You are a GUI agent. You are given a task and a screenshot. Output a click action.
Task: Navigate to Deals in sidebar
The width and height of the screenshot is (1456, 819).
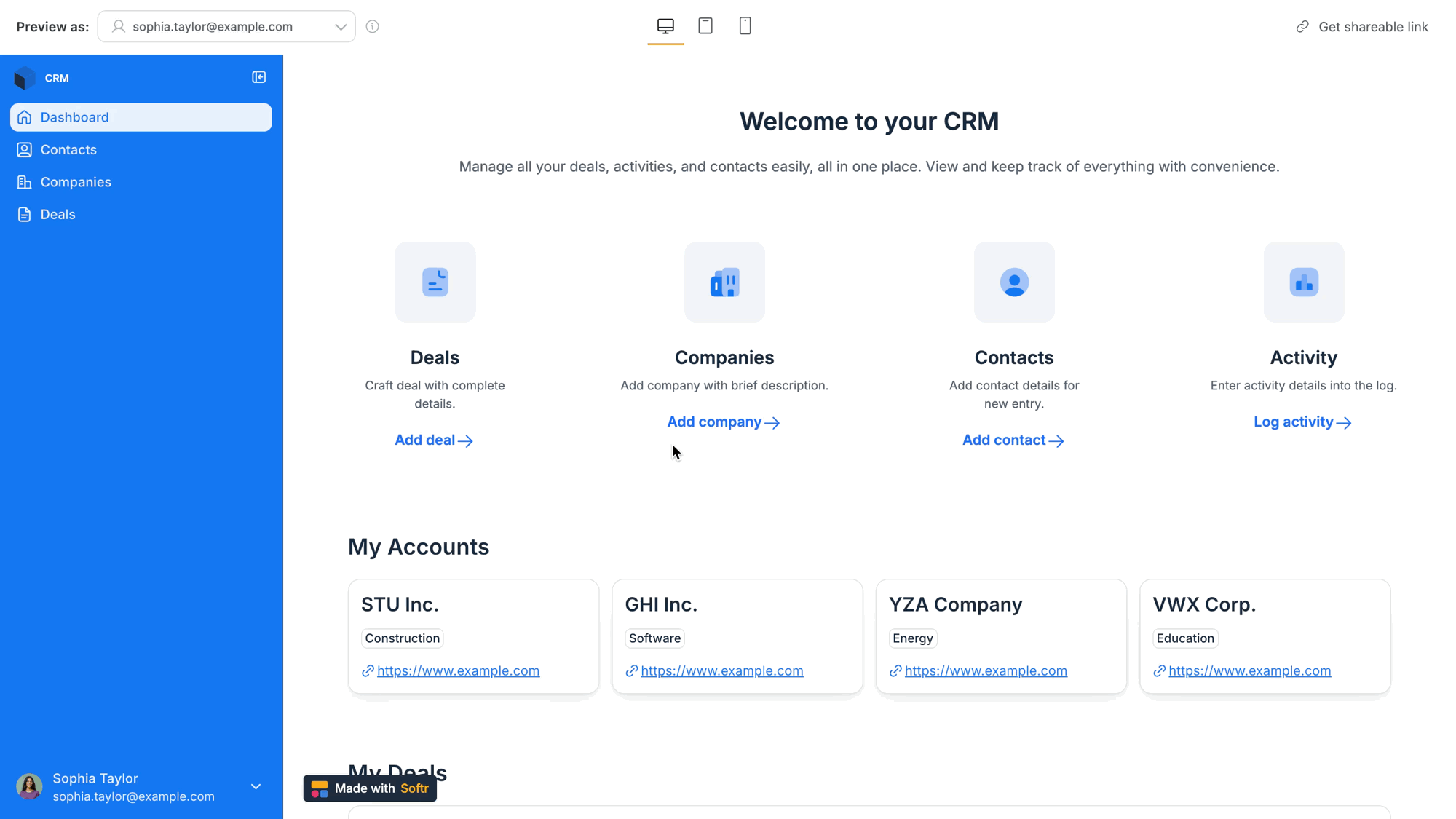(58, 214)
